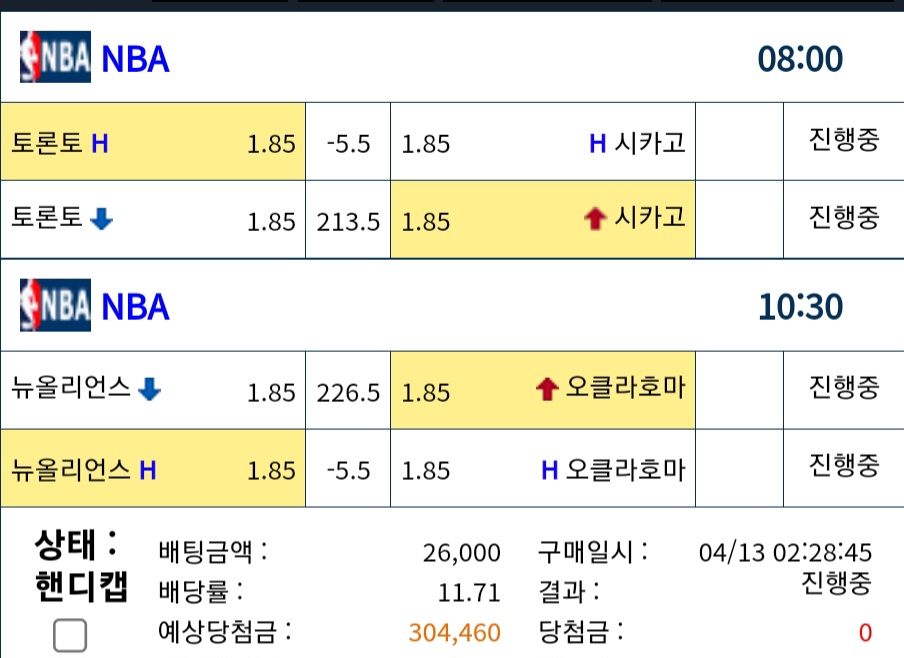The height and width of the screenshot is (658, 904).
Task: Click the 226.5 total line cell
Action: click(348, 390)
